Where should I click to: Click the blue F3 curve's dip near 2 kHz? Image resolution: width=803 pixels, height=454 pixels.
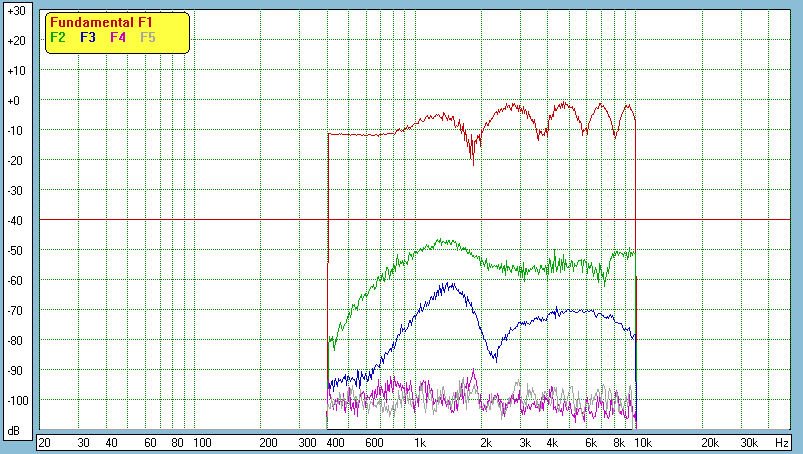pos(493,358)
